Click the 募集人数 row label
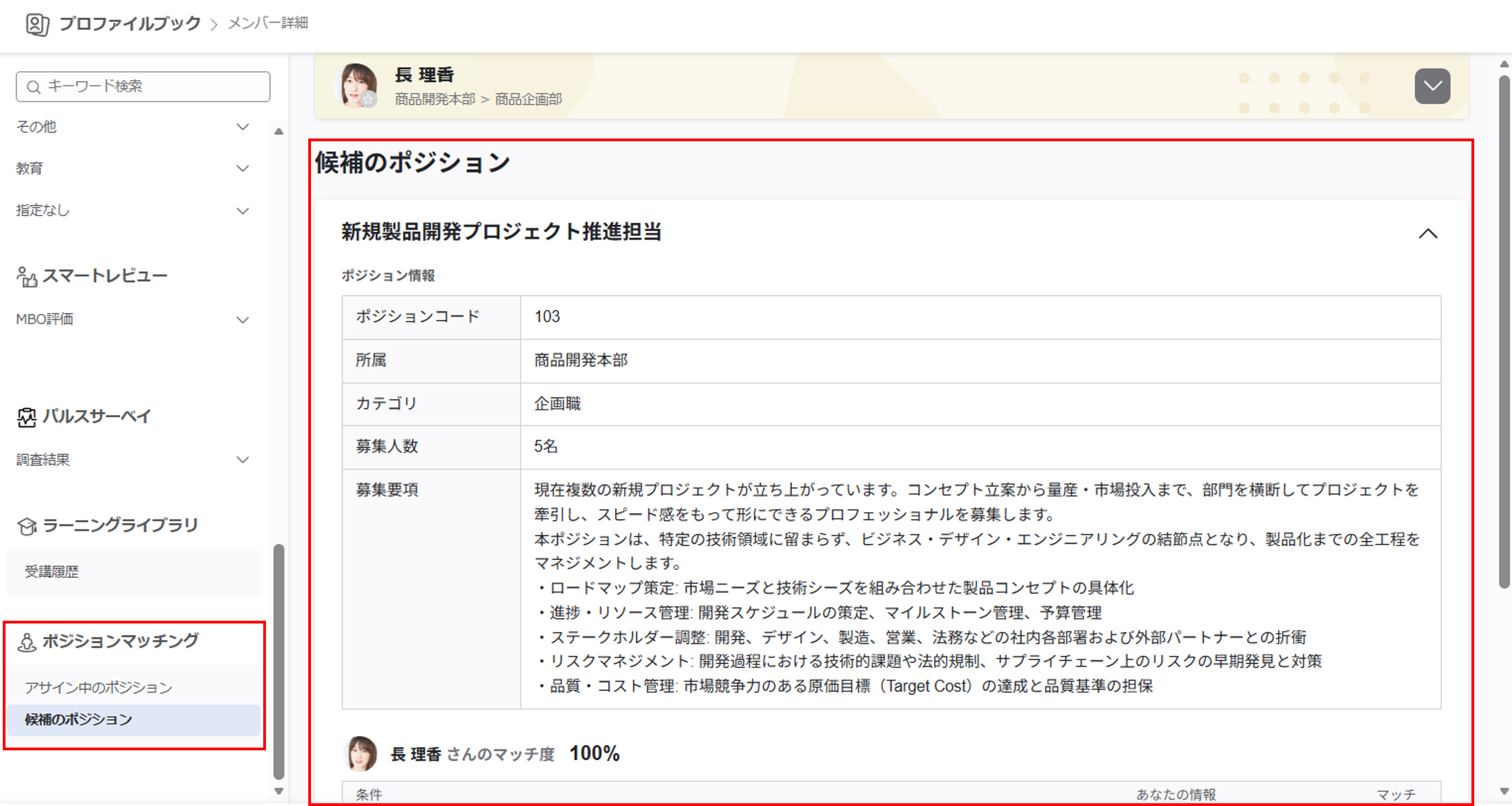 coord(387,447)
